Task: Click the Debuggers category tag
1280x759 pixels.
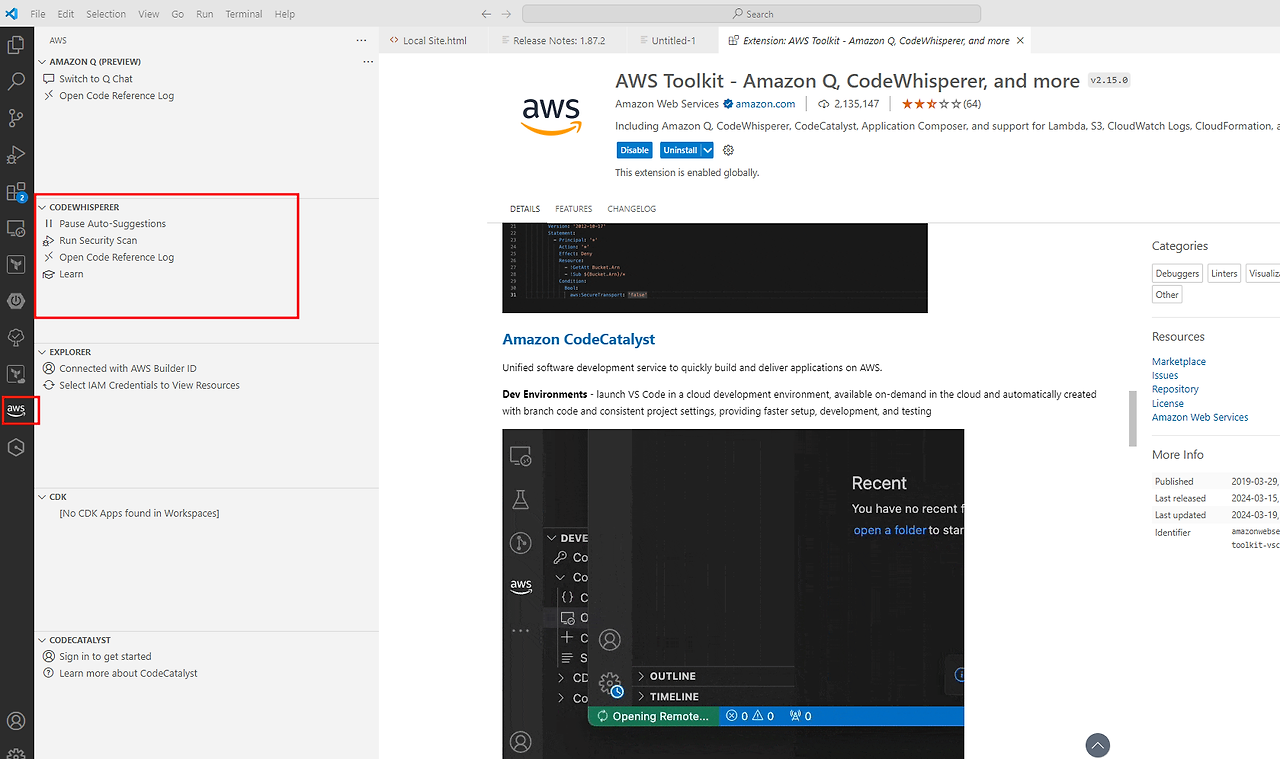Action: (1178, 273)
